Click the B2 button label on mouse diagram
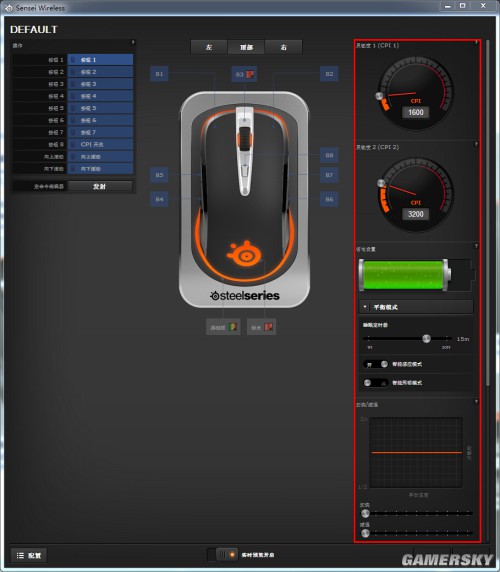The height and width of the screenshot is (572, 500). coord(329,74)
